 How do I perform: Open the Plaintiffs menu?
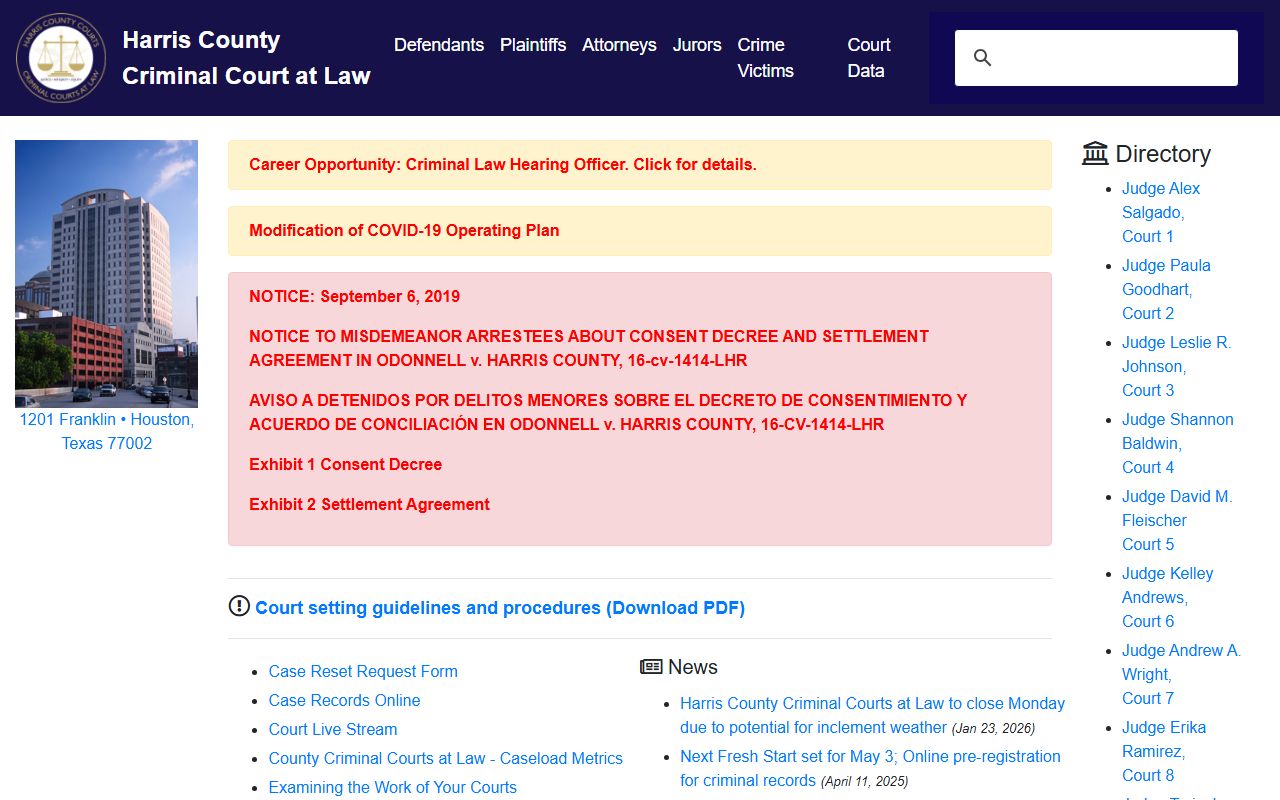pyautogui.click(x=533, y=45)
